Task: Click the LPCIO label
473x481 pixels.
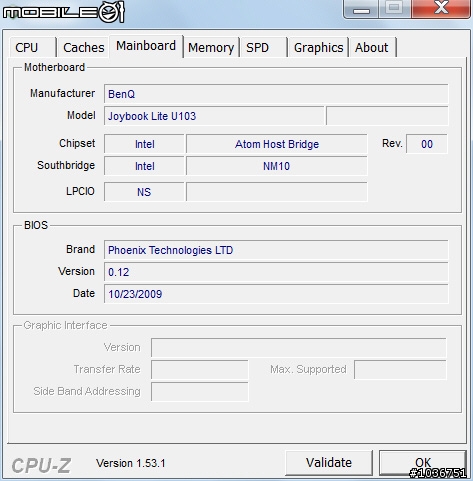Action: [x=80, y=191]
